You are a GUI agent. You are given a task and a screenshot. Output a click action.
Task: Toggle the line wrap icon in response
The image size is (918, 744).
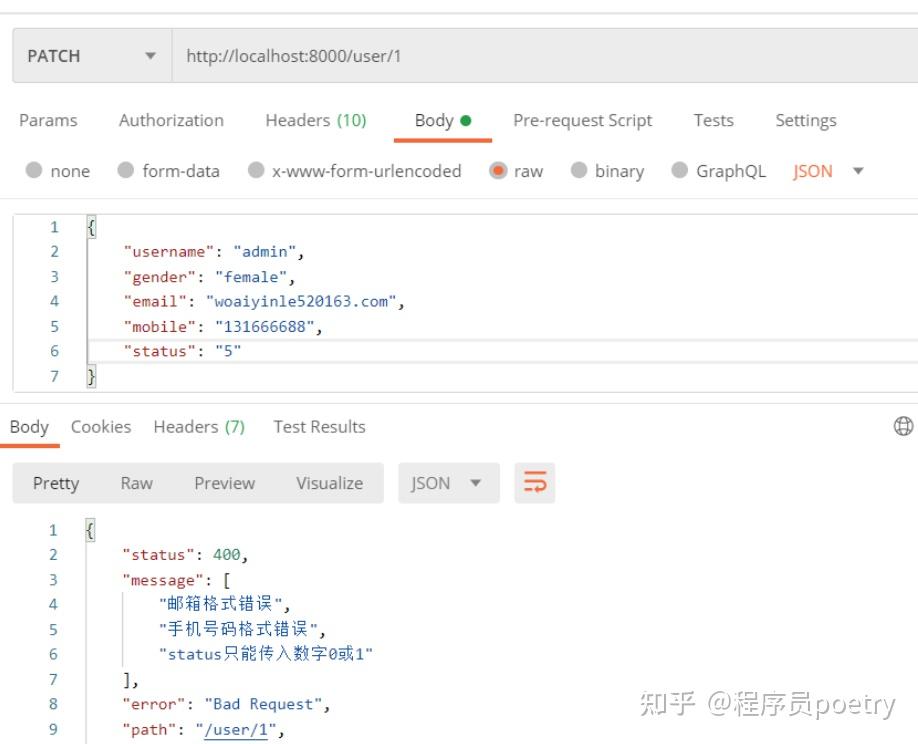(x=535, y=483)
